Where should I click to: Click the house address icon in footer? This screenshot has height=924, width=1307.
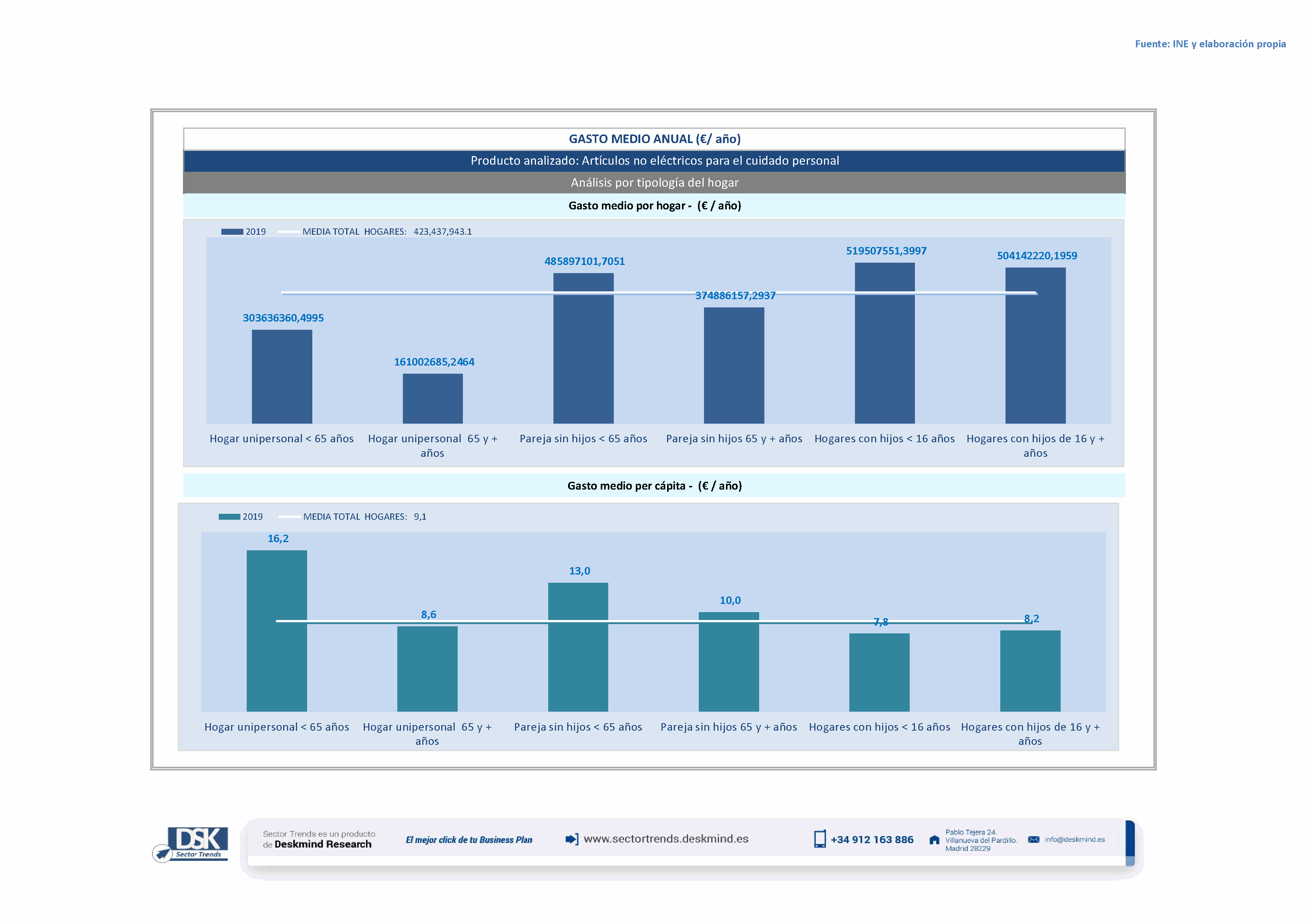pyautogui.click(x=934, y=840)
